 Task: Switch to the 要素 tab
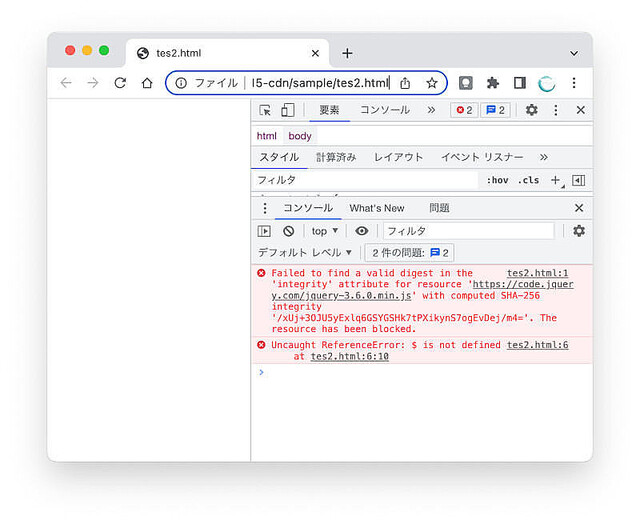329,110
